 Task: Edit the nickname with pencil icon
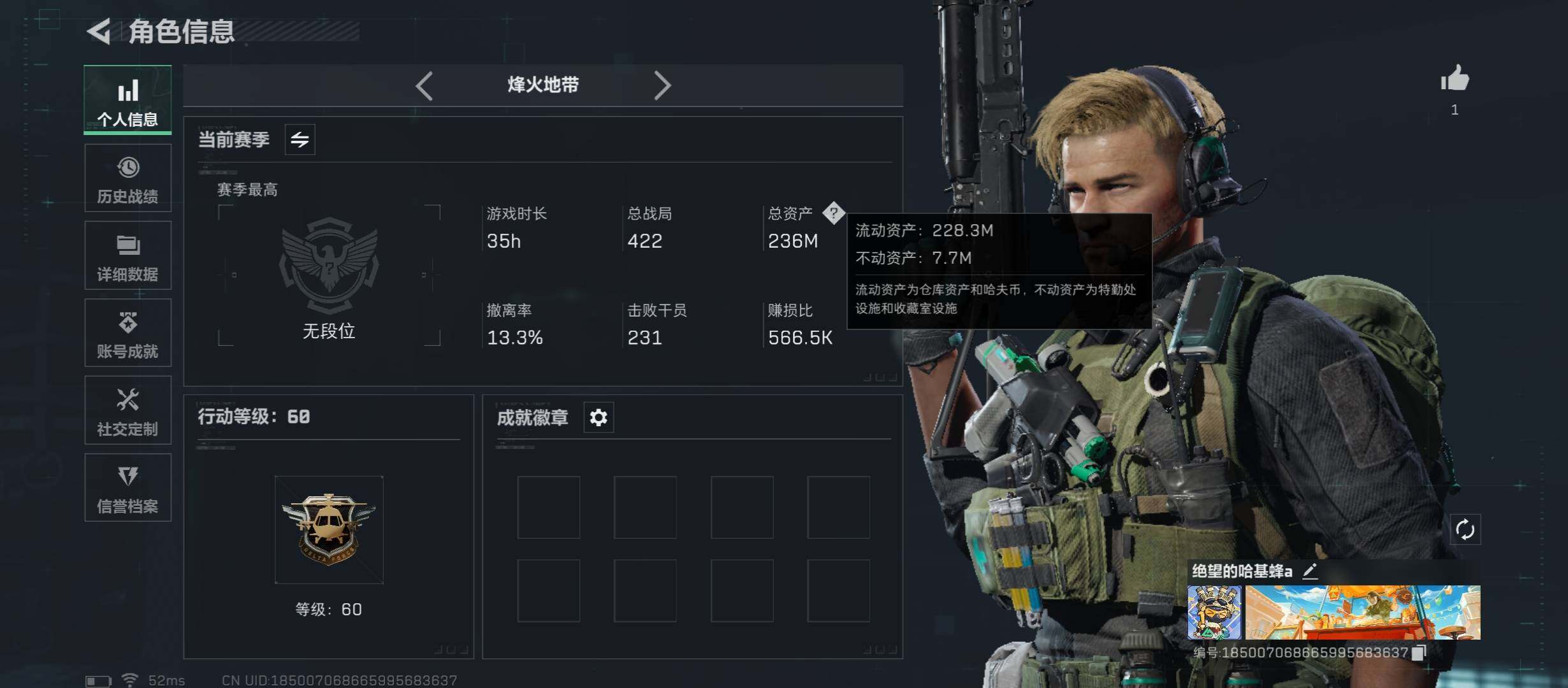tap(1310, 571)
